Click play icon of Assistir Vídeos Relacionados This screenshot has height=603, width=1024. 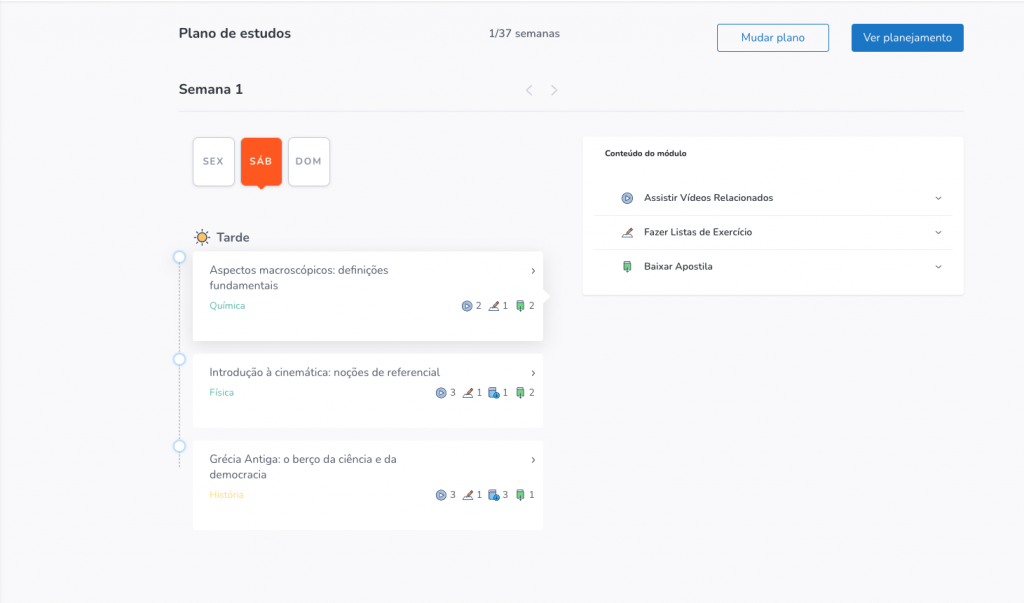(x=627, y=198)
